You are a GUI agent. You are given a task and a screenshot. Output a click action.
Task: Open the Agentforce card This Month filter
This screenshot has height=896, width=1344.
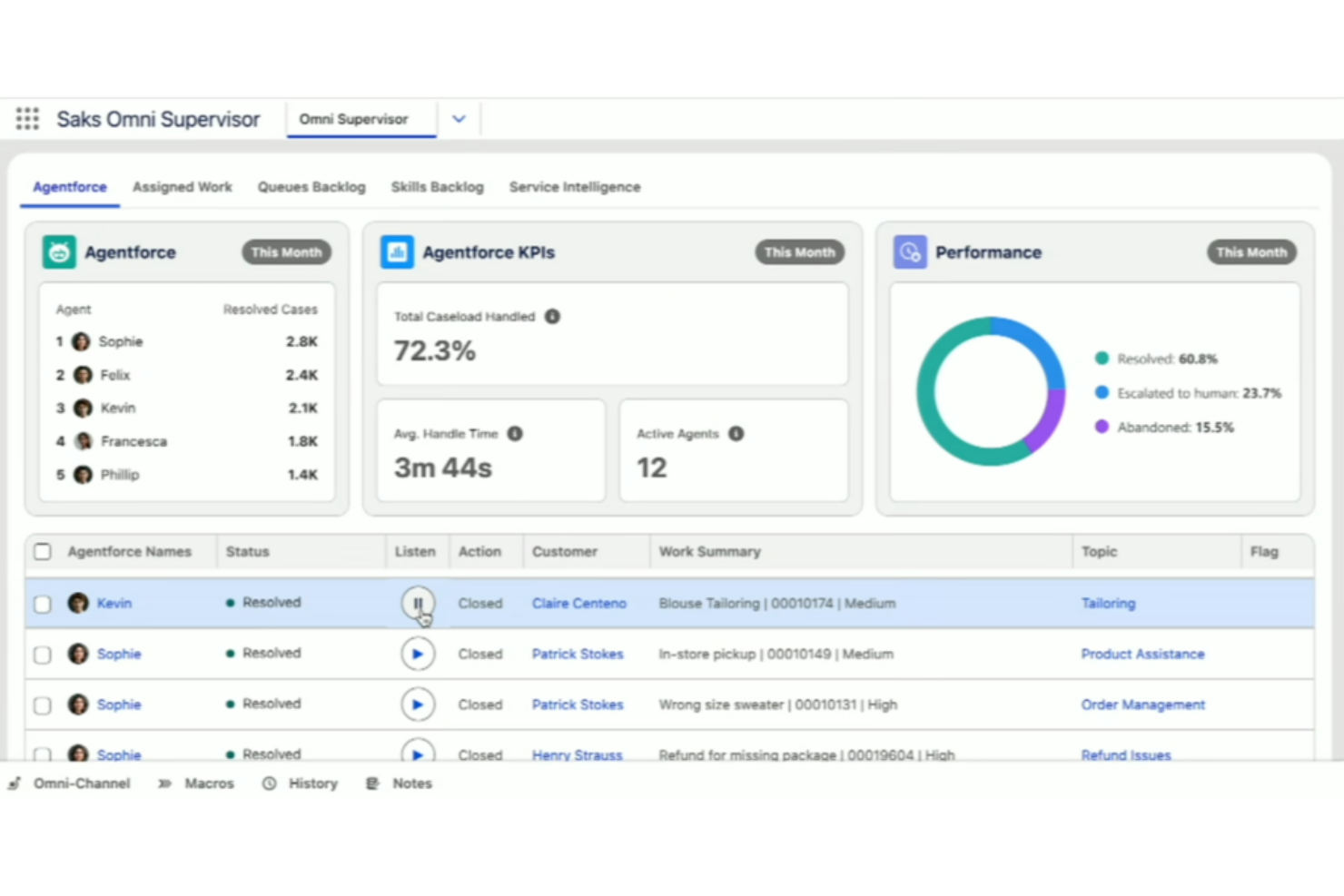286,252
